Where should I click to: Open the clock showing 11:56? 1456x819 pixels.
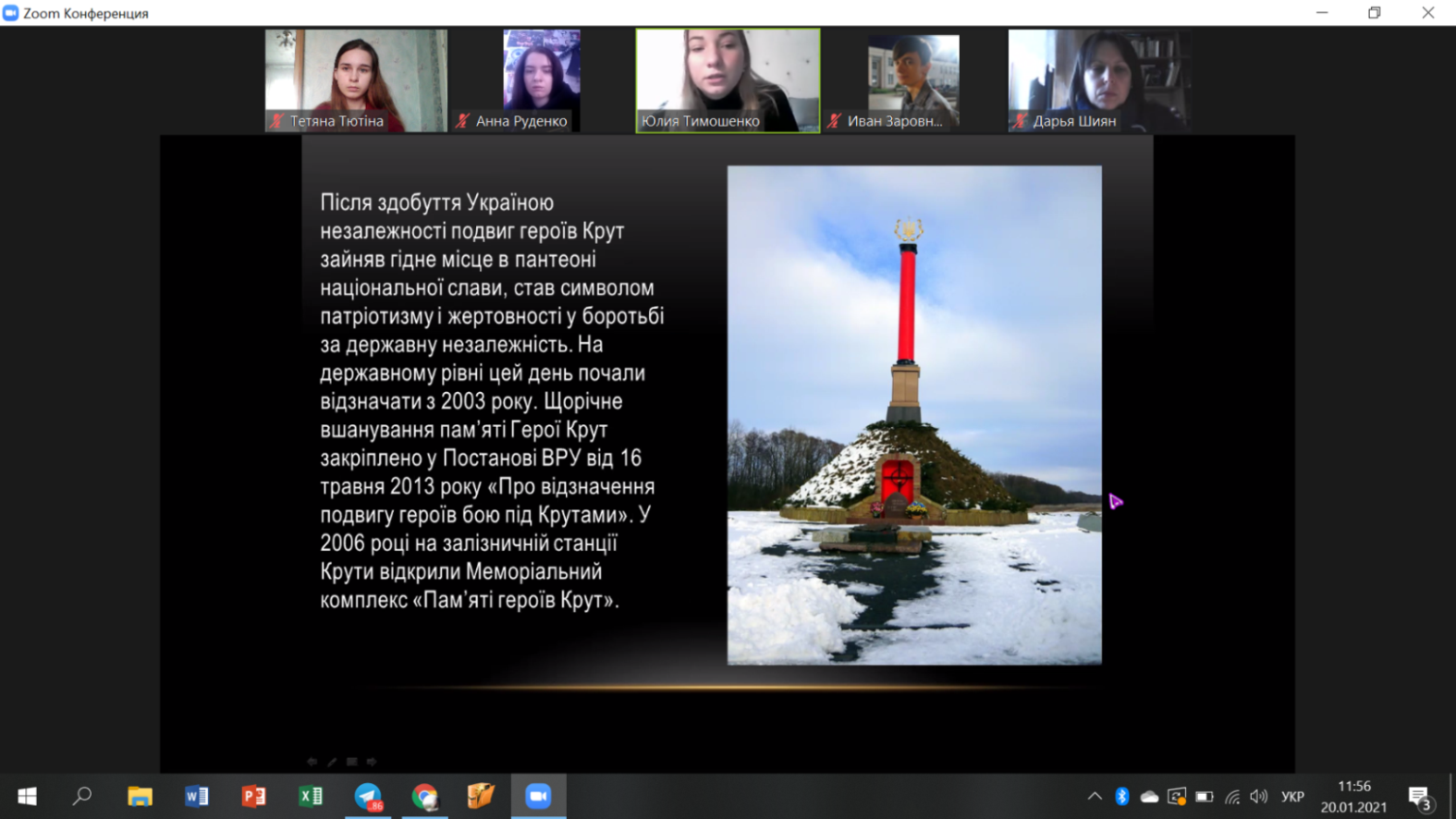click(x=1353, y=796)
